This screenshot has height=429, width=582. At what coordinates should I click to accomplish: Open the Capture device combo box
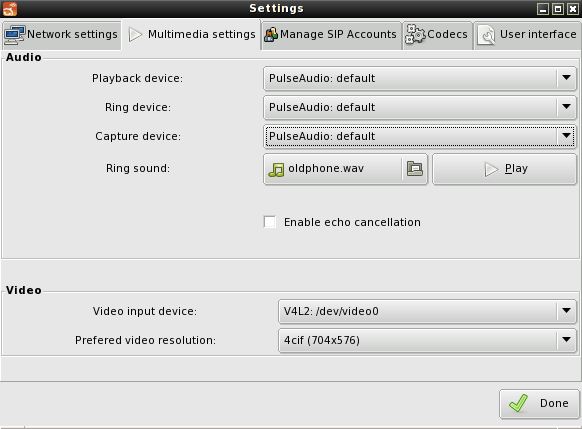[420, 136]
